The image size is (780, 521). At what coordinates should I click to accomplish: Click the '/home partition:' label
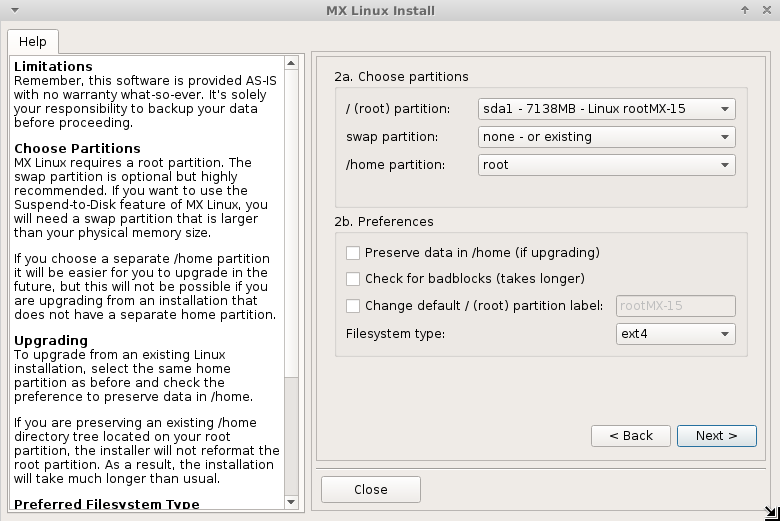395,165
